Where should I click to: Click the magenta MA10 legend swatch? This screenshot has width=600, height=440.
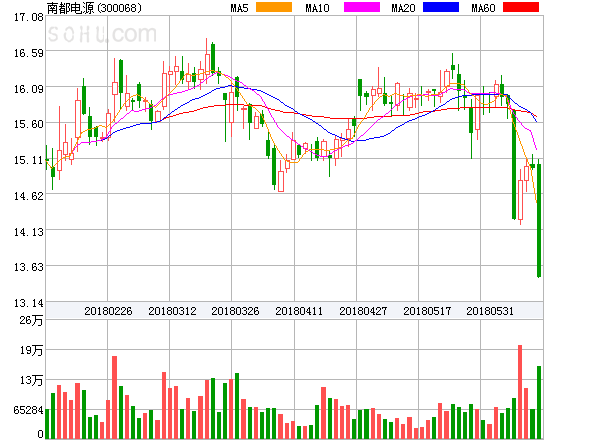[362, 7]
